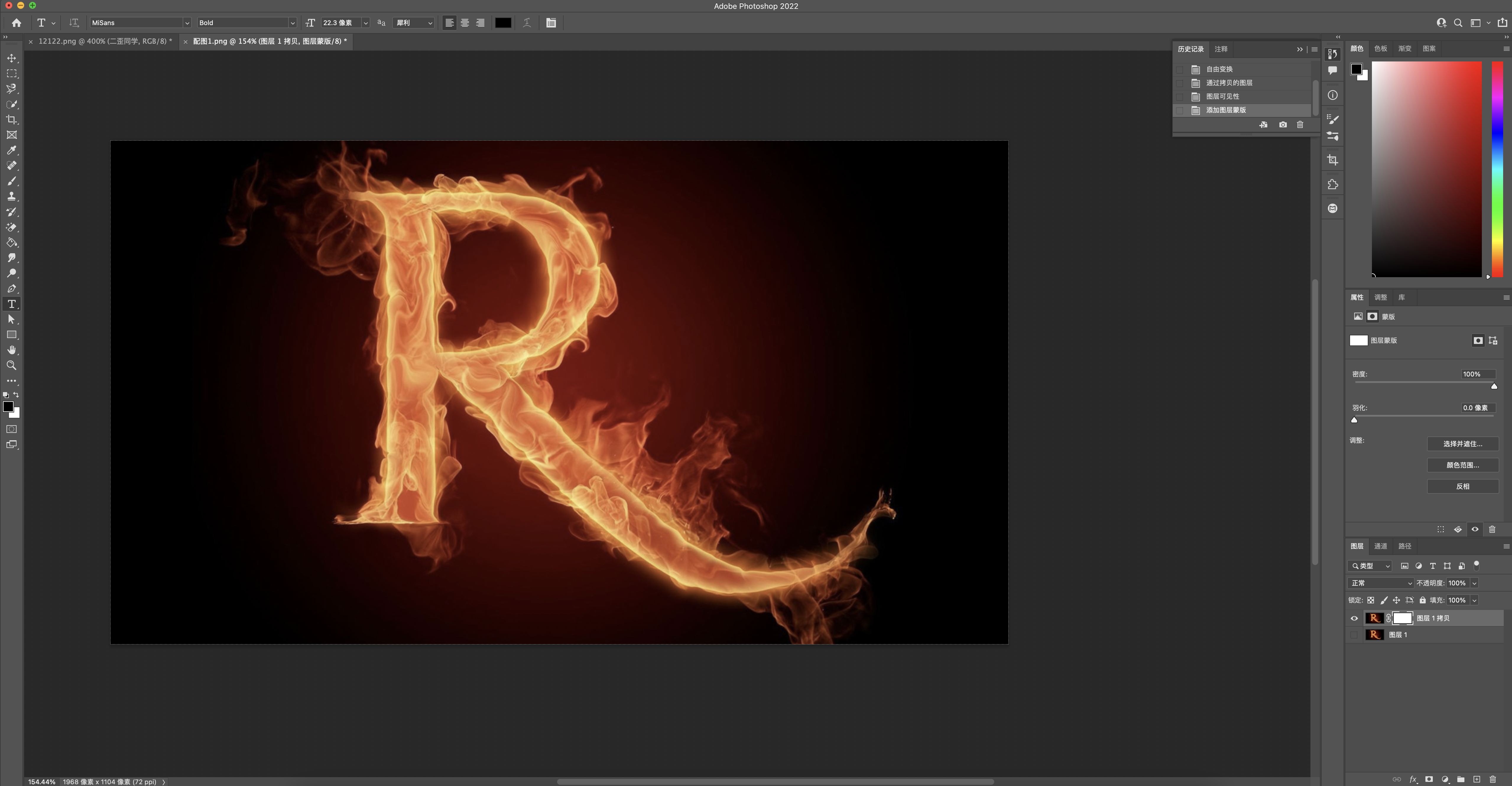1512x786 pixels.
Task: Switch to 12122.png document tab
Action: [x=105, y=41]
